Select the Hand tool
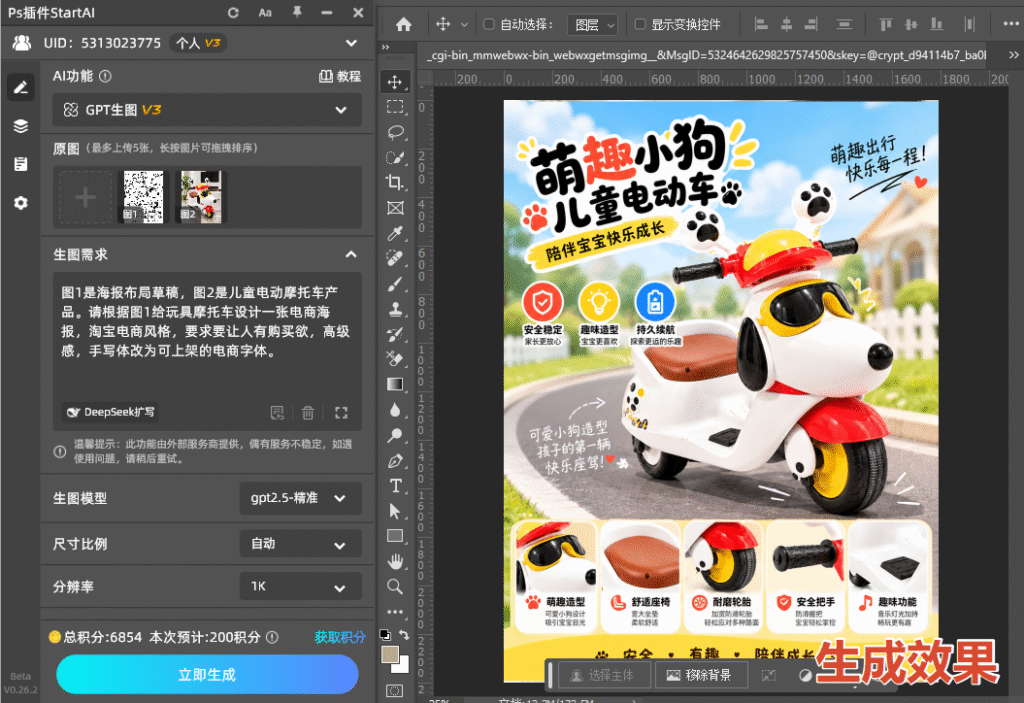 tap(394, 561)
